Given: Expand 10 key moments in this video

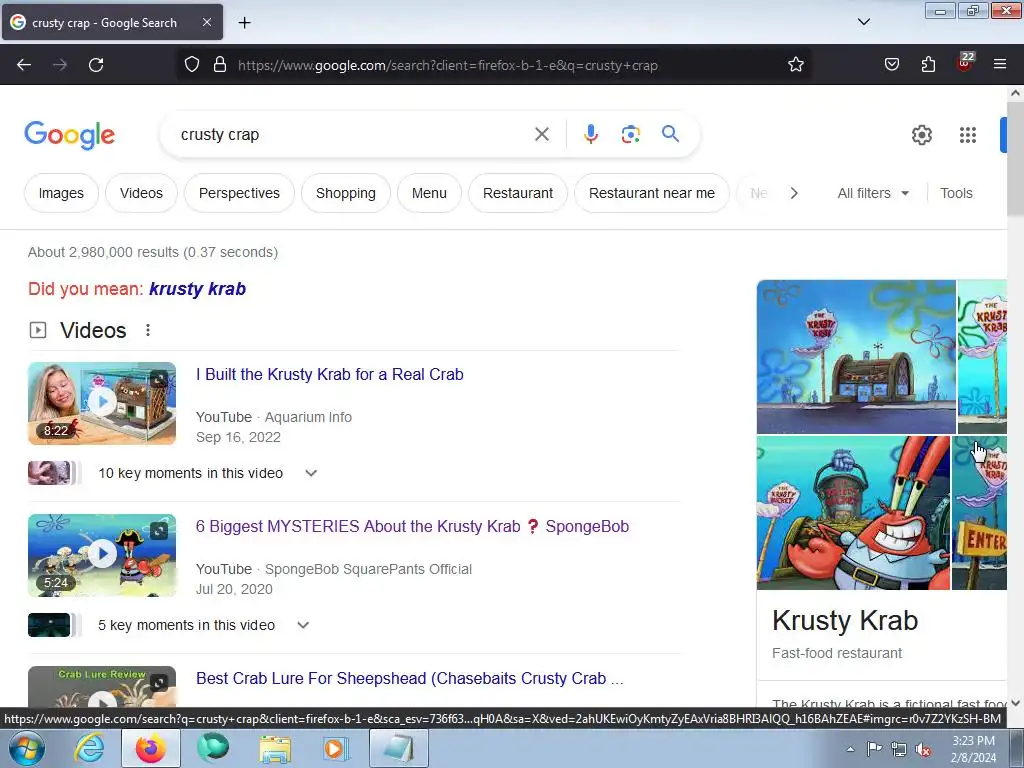Looking at the screenshot, I should [x=311, y=473].
